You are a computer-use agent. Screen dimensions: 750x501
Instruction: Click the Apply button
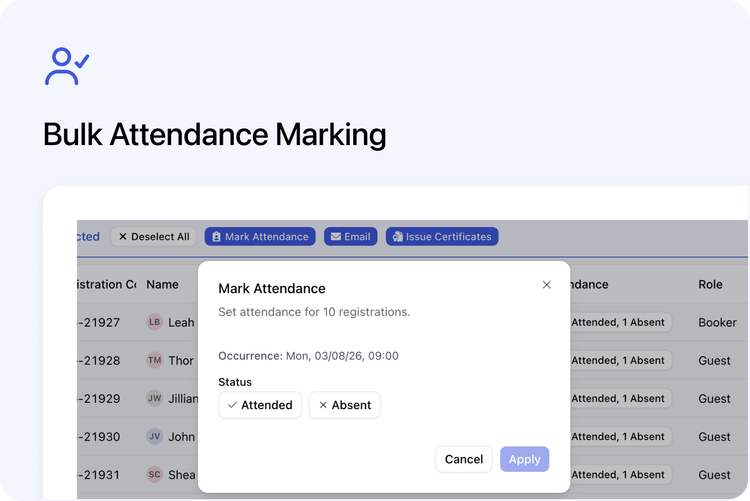tap(524, 459)
